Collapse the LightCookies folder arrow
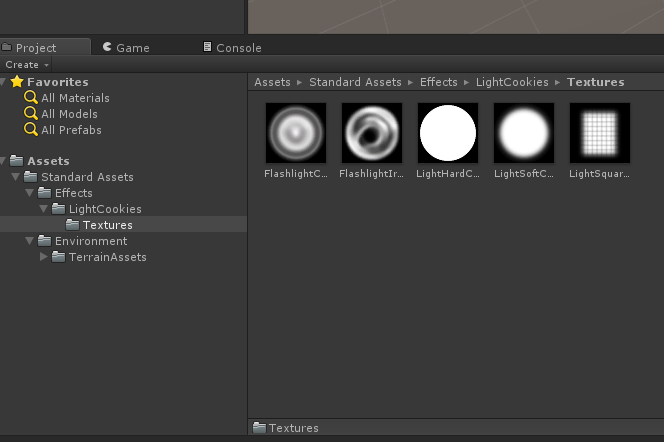This screenshot has height=442, width=664. 43,209
